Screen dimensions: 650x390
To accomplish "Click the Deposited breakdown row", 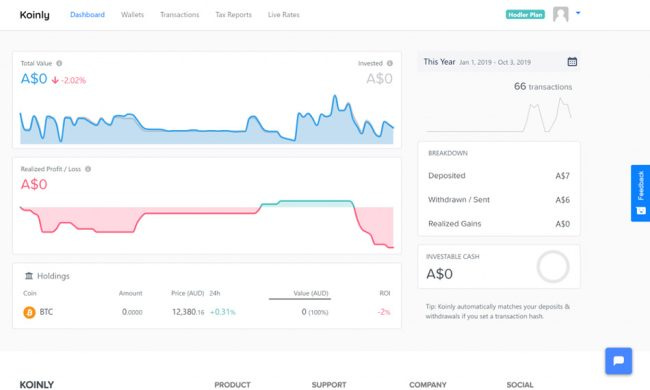I will coord(499,176).
